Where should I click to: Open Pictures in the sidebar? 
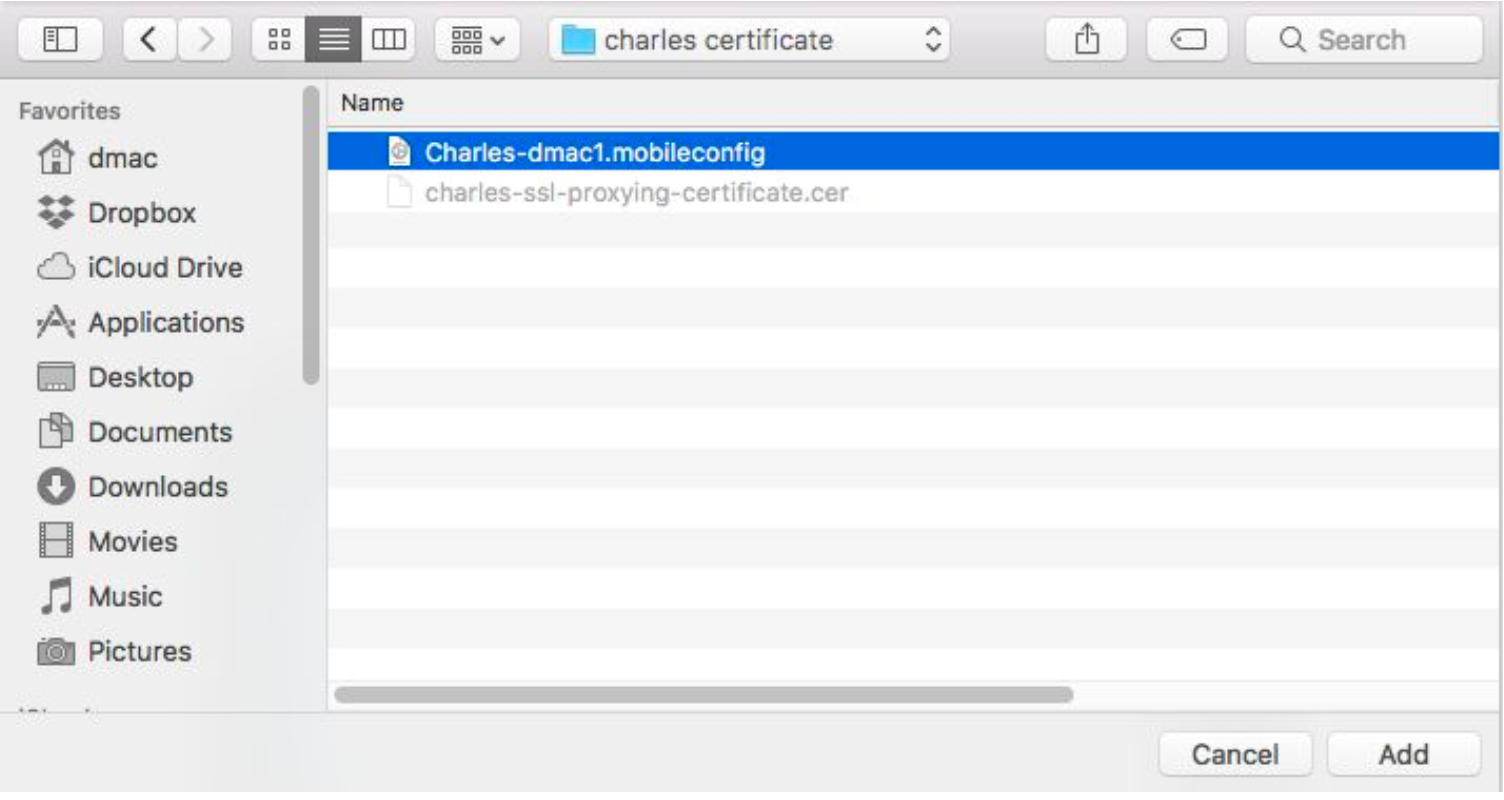(x=114, y=651)
